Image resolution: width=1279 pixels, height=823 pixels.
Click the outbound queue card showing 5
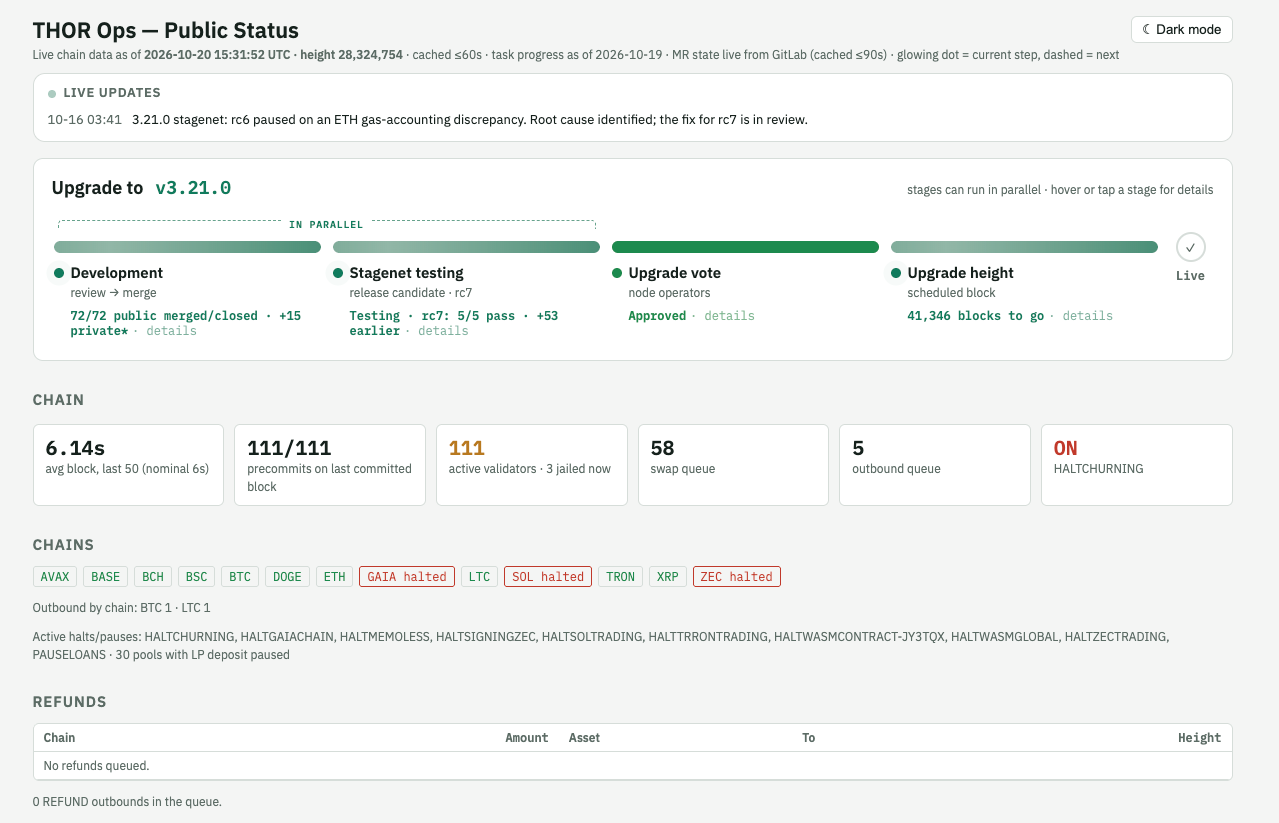935,465
